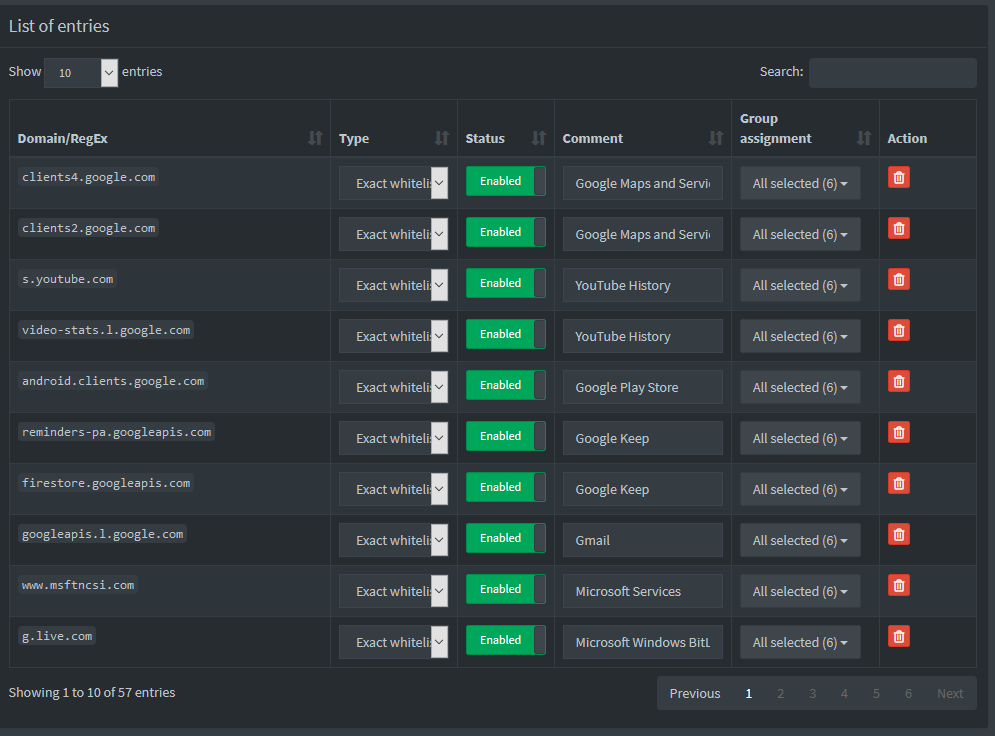Image resolution: width=995 pixels, height=736 pixels.
Task: Select the g.live.com domain text
Action: tap(57, 636)
